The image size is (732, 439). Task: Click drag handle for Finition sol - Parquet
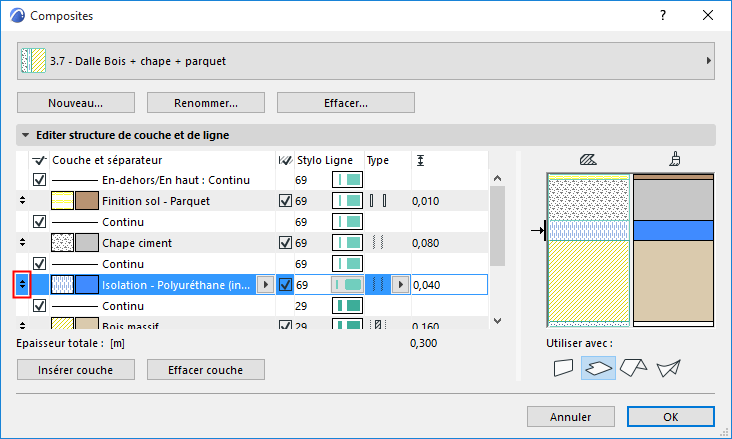(22, 200)
